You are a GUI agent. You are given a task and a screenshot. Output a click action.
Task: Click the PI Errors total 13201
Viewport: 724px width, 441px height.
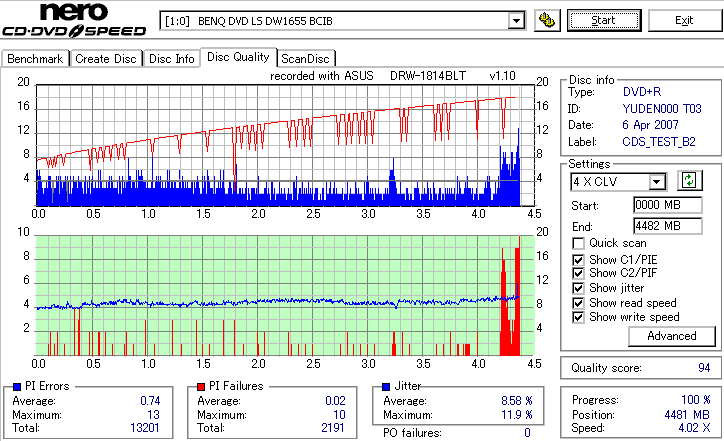pyautogui.click(x=145, y=428)
